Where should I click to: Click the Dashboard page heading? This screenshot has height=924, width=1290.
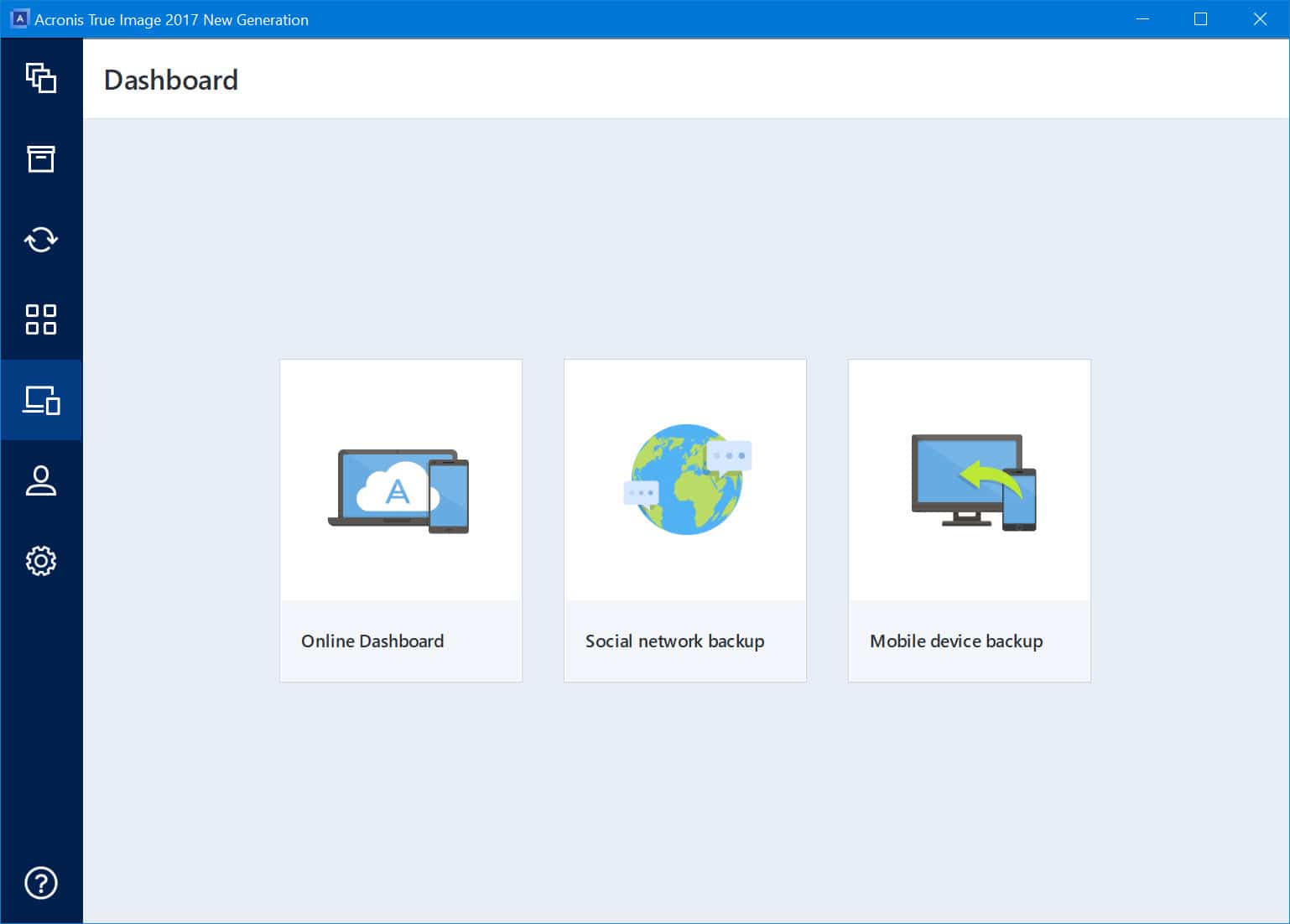[171, 80]
